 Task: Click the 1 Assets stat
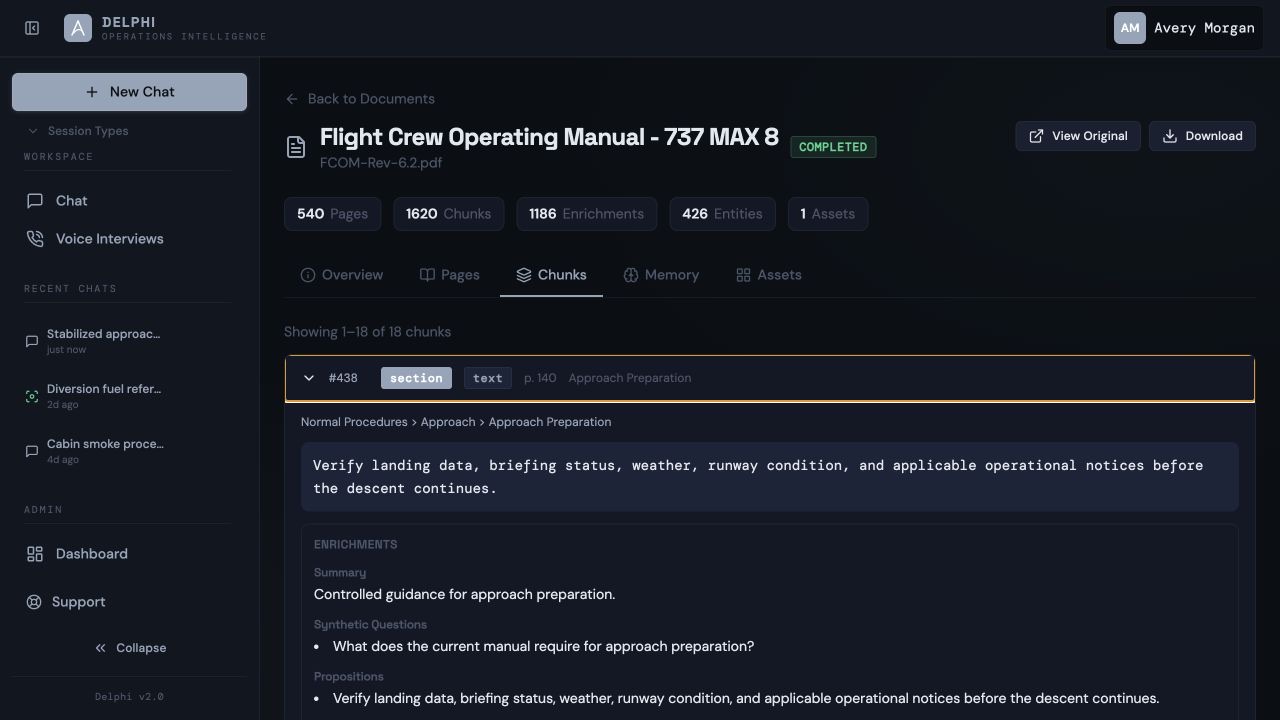(827, 214)
